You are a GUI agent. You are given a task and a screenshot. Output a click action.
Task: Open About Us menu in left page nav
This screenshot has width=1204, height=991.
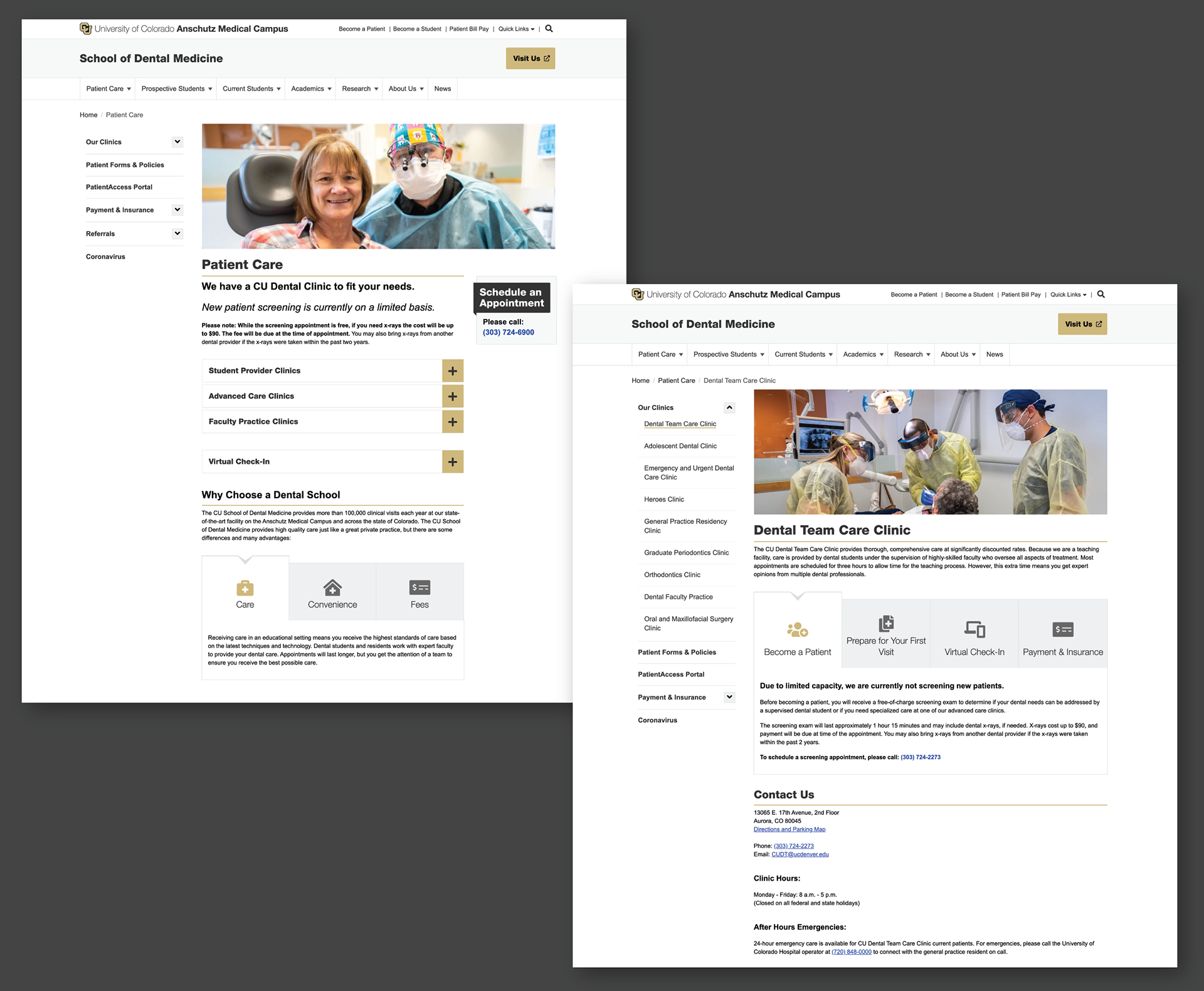click(x=406, y=89)
